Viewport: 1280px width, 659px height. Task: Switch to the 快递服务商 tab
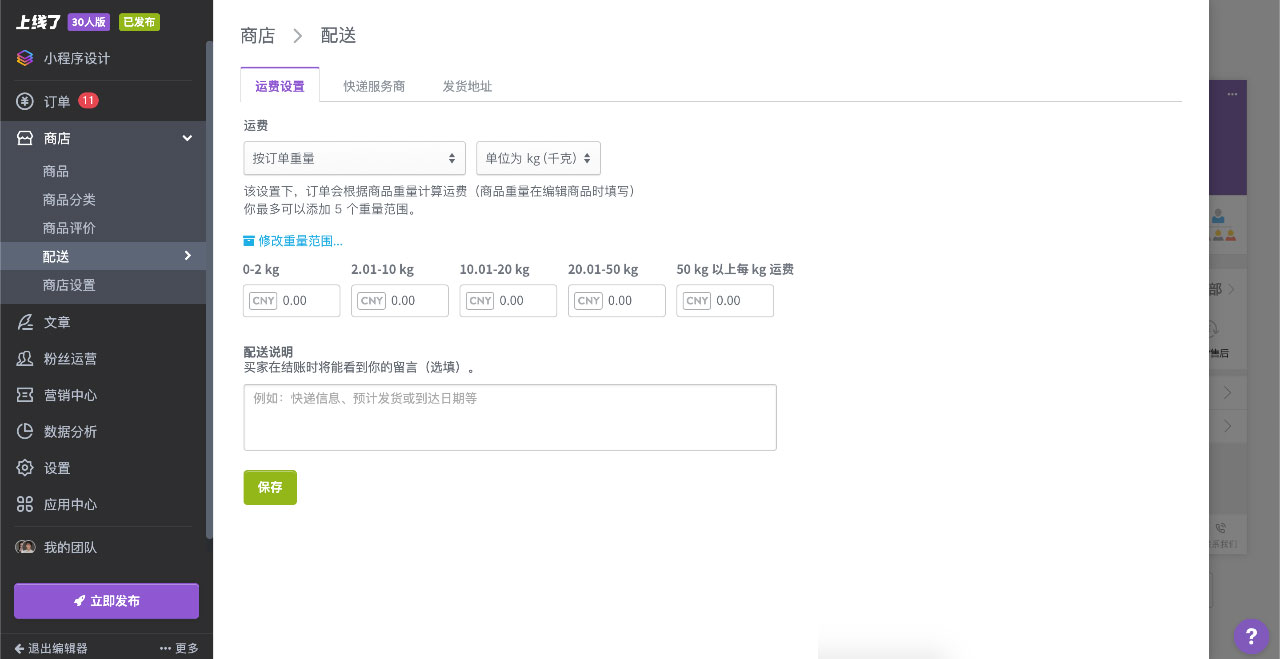374,86
